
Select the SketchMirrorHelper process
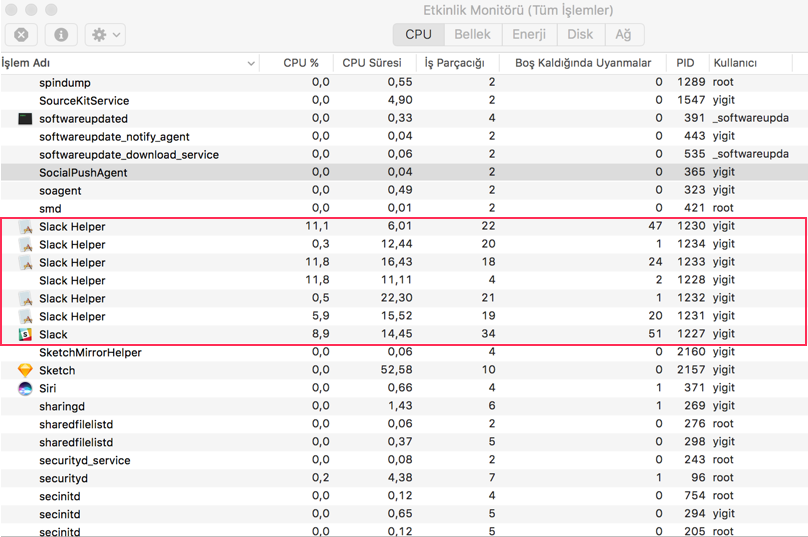point(404,353)
